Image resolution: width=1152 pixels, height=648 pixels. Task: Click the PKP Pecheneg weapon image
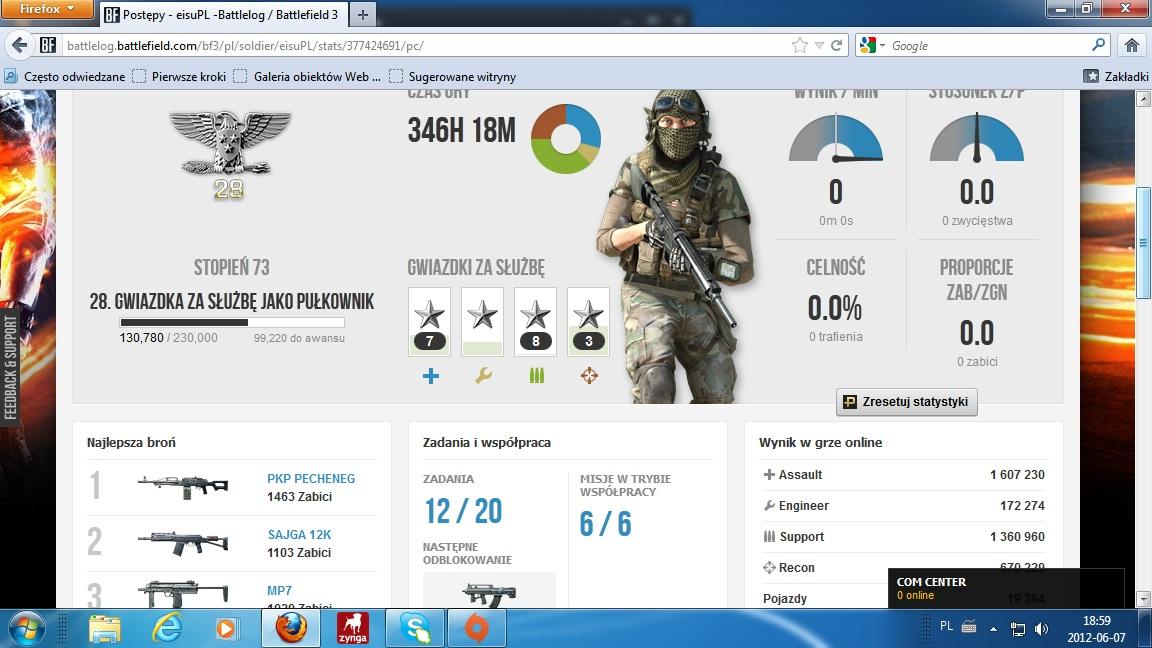[183, 486]
